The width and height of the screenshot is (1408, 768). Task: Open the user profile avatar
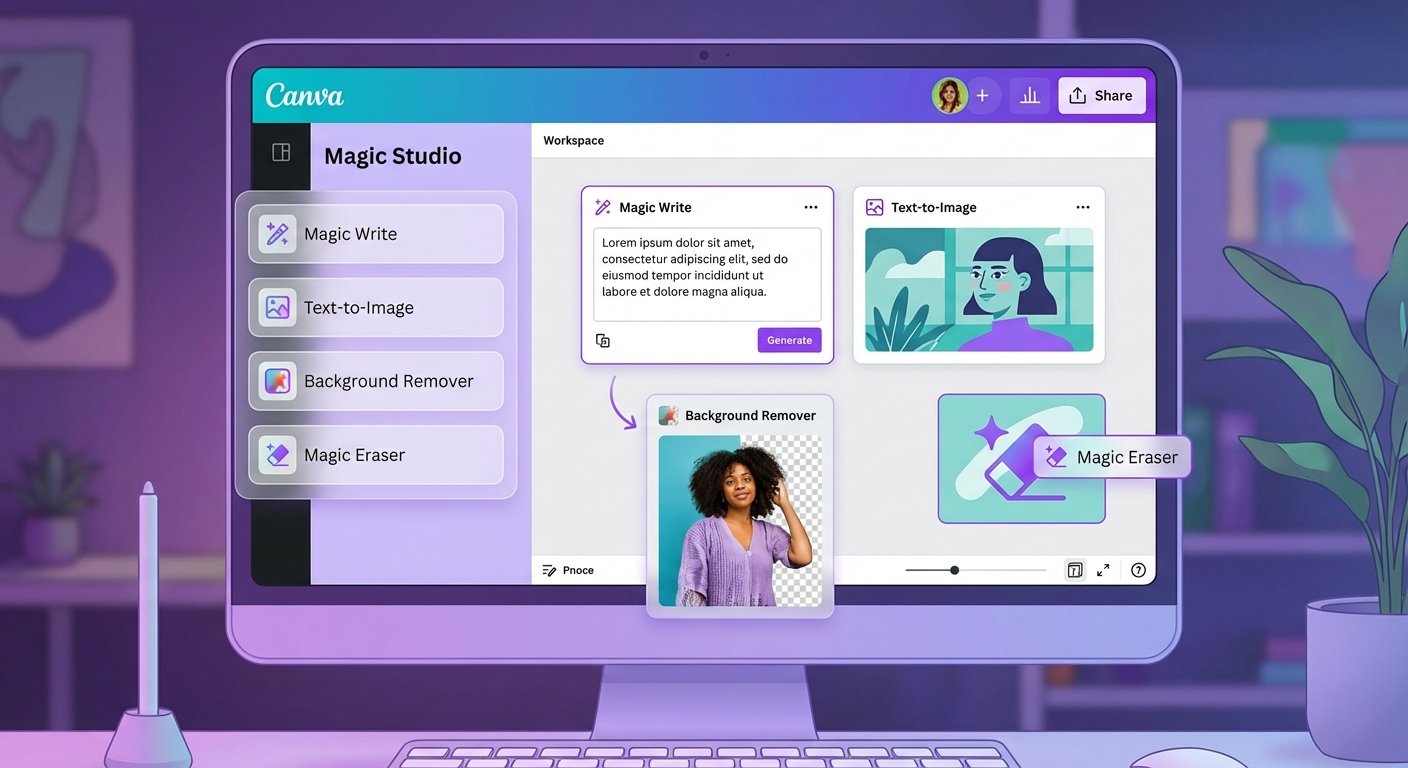pyautogui.click(x=949, y=96)
